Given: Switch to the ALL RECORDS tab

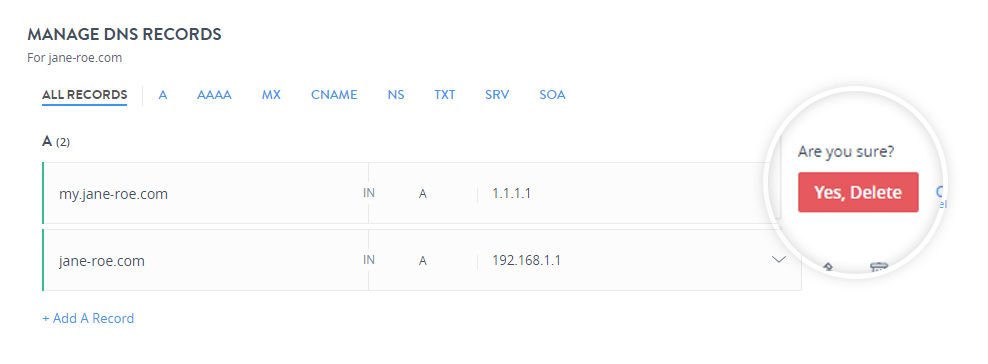Looking at the screenshot, I should point(84,95).
